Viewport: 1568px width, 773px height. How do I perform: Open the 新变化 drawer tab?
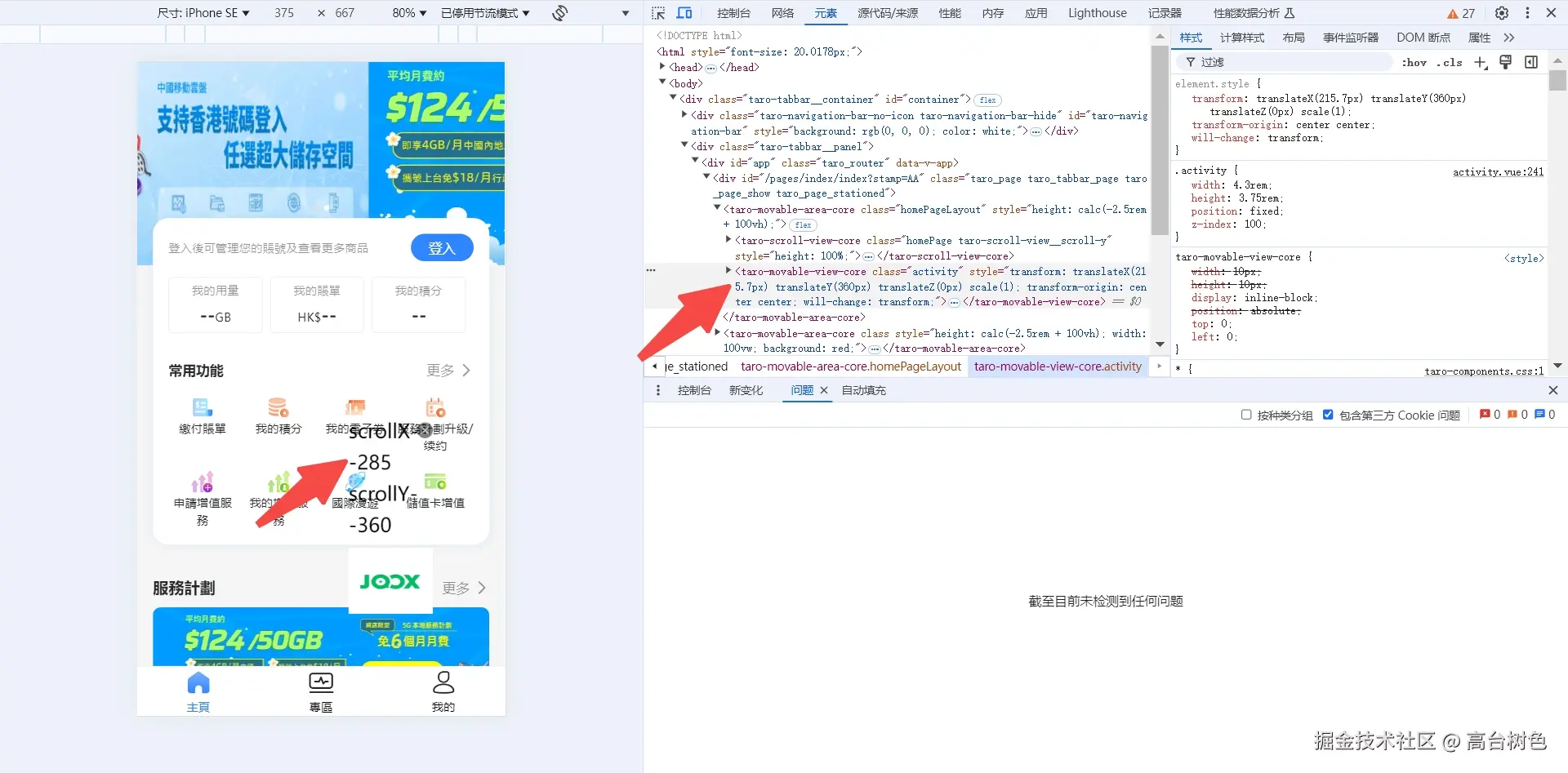(x=746, y=390)
